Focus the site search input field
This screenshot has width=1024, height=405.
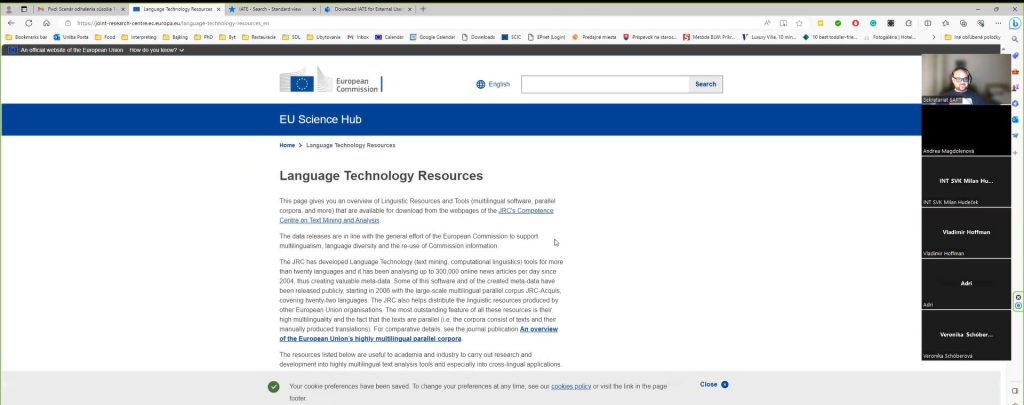coord(605,84)
